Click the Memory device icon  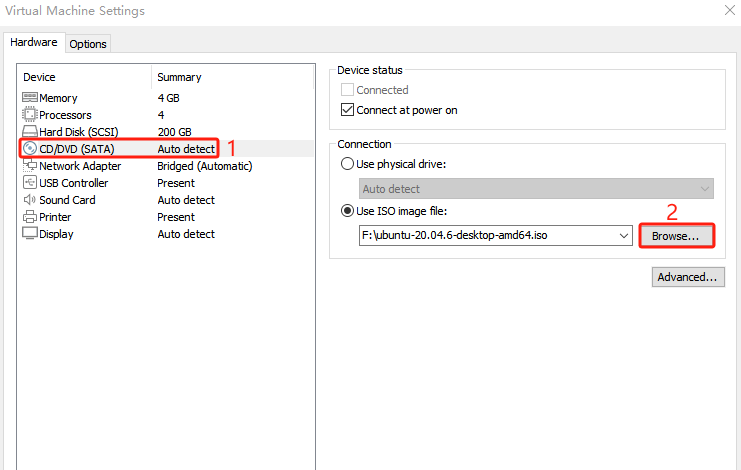(x=30, y=97)
